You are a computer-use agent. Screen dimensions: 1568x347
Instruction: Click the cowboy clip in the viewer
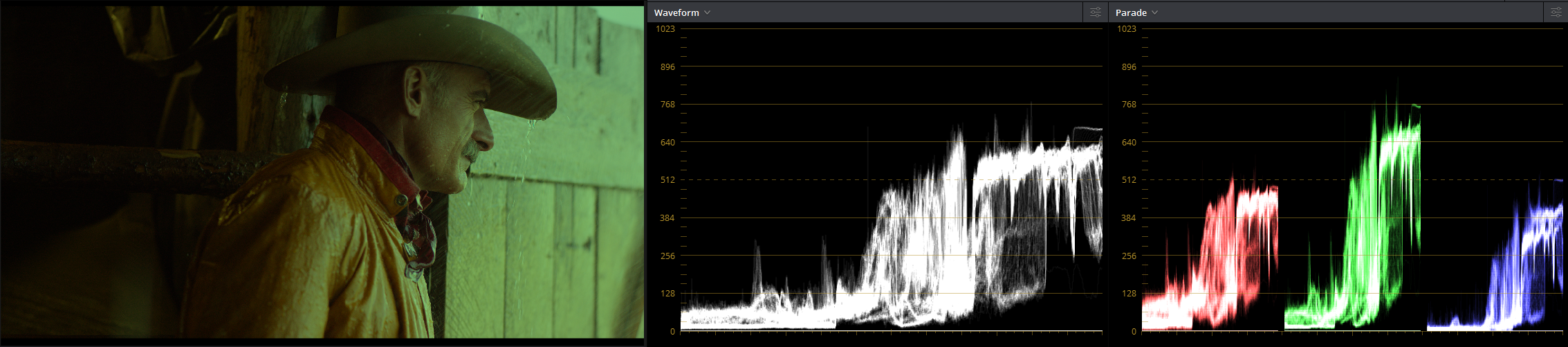point(322,172)
